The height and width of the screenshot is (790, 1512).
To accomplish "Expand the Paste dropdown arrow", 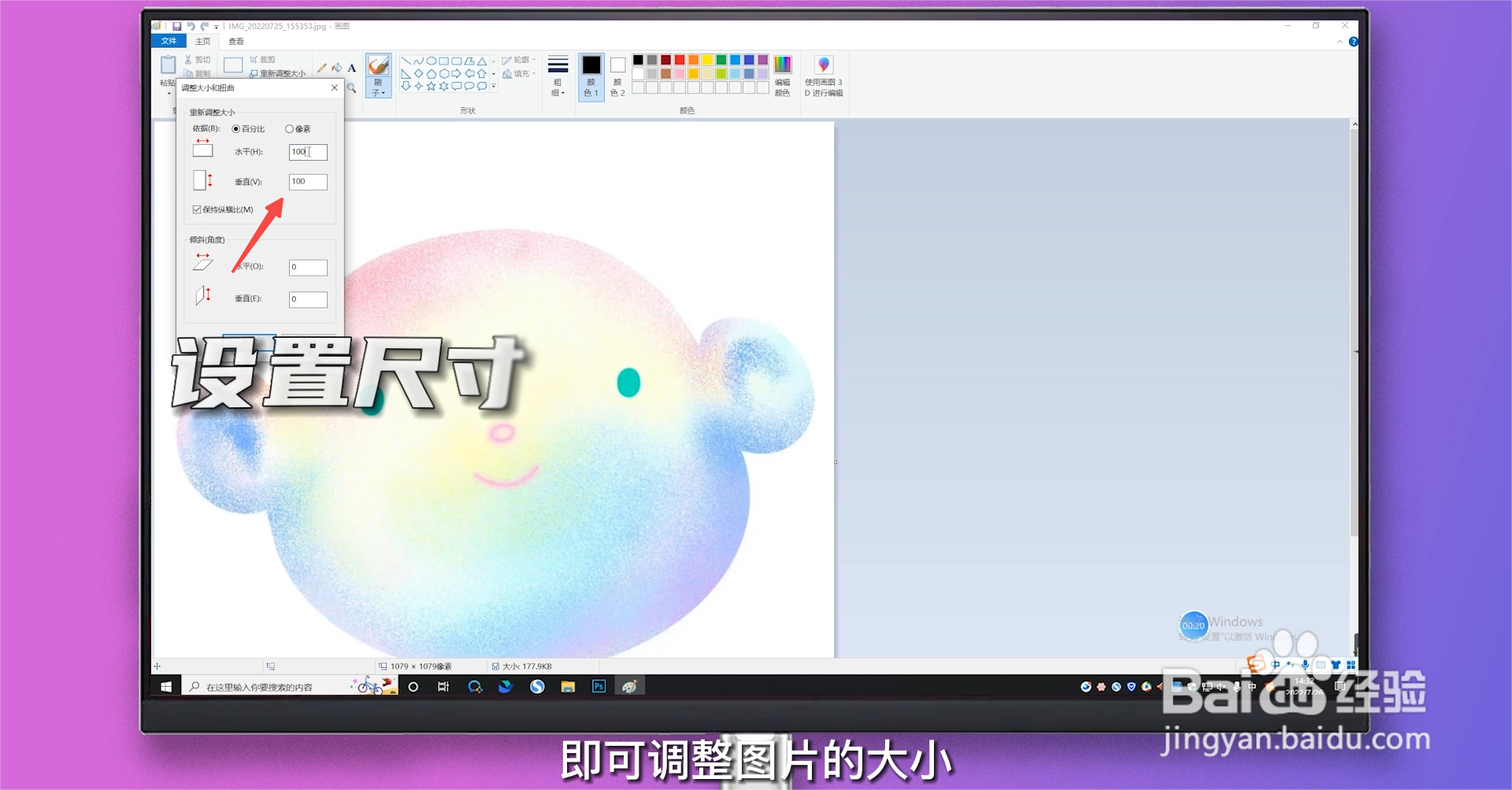I will (168, 93).
